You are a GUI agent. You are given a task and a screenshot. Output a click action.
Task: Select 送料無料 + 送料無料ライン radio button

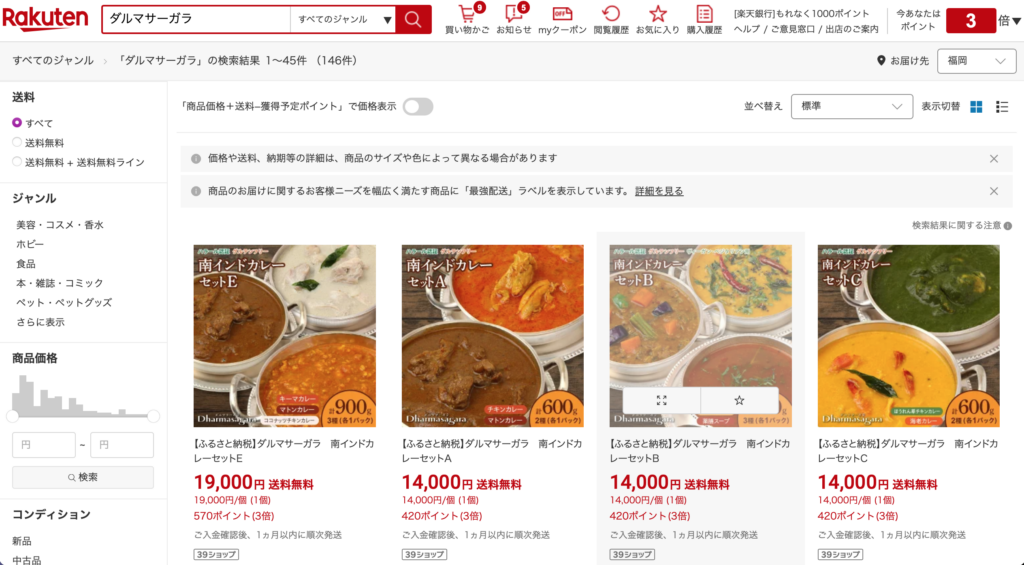click(x=17, y=162)
